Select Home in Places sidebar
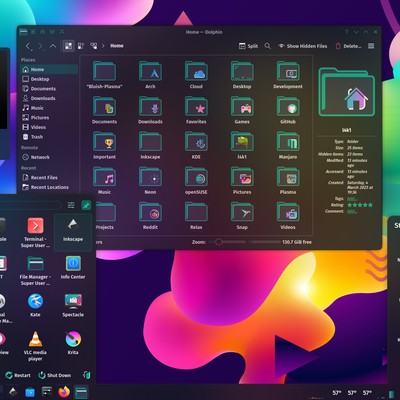 (49, 69)
